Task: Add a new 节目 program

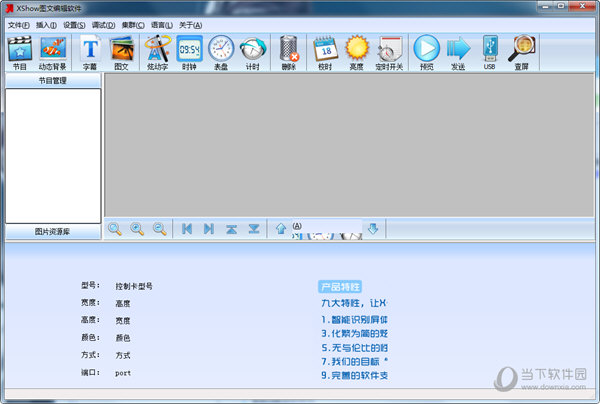Action: (20, 53)
